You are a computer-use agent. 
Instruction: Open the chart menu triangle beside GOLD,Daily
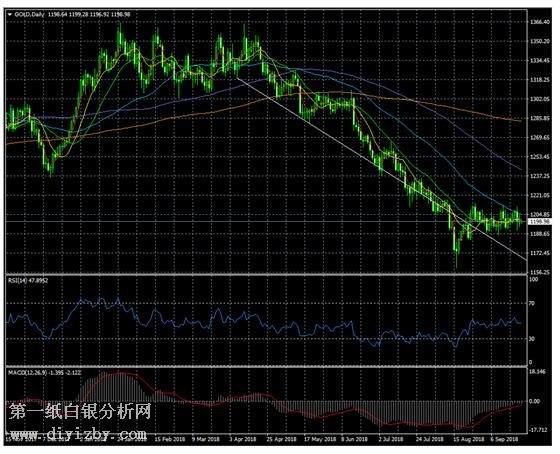[x=10, y=15]
